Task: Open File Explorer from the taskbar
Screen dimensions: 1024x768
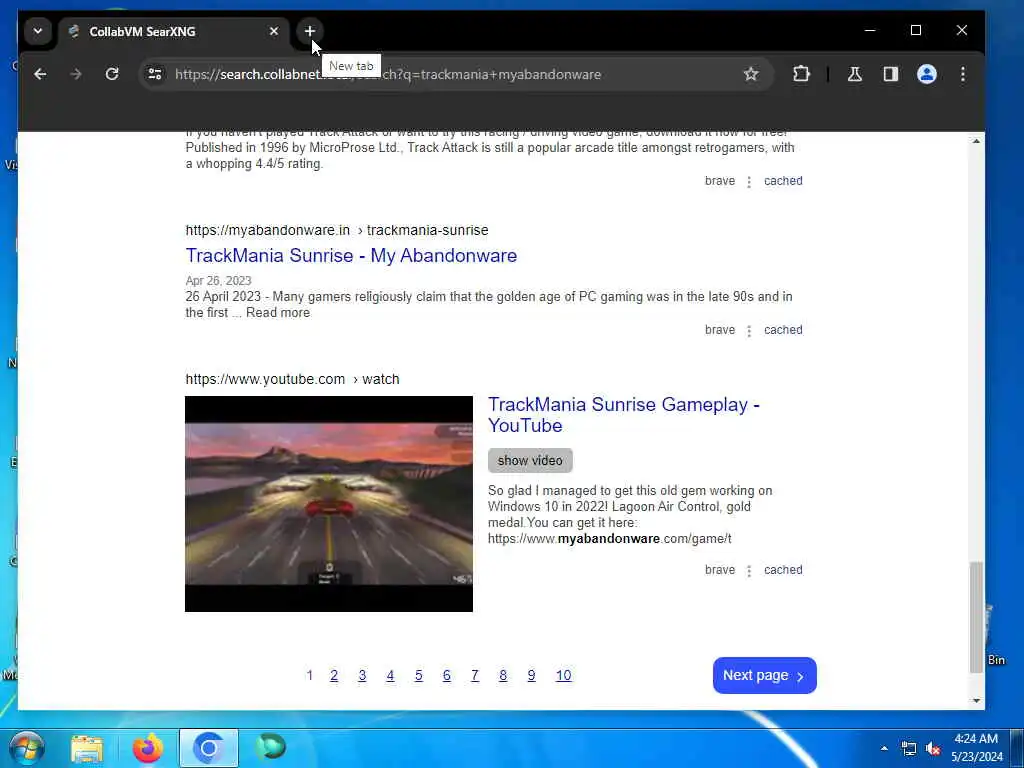Action: click(x=87, y=748)
